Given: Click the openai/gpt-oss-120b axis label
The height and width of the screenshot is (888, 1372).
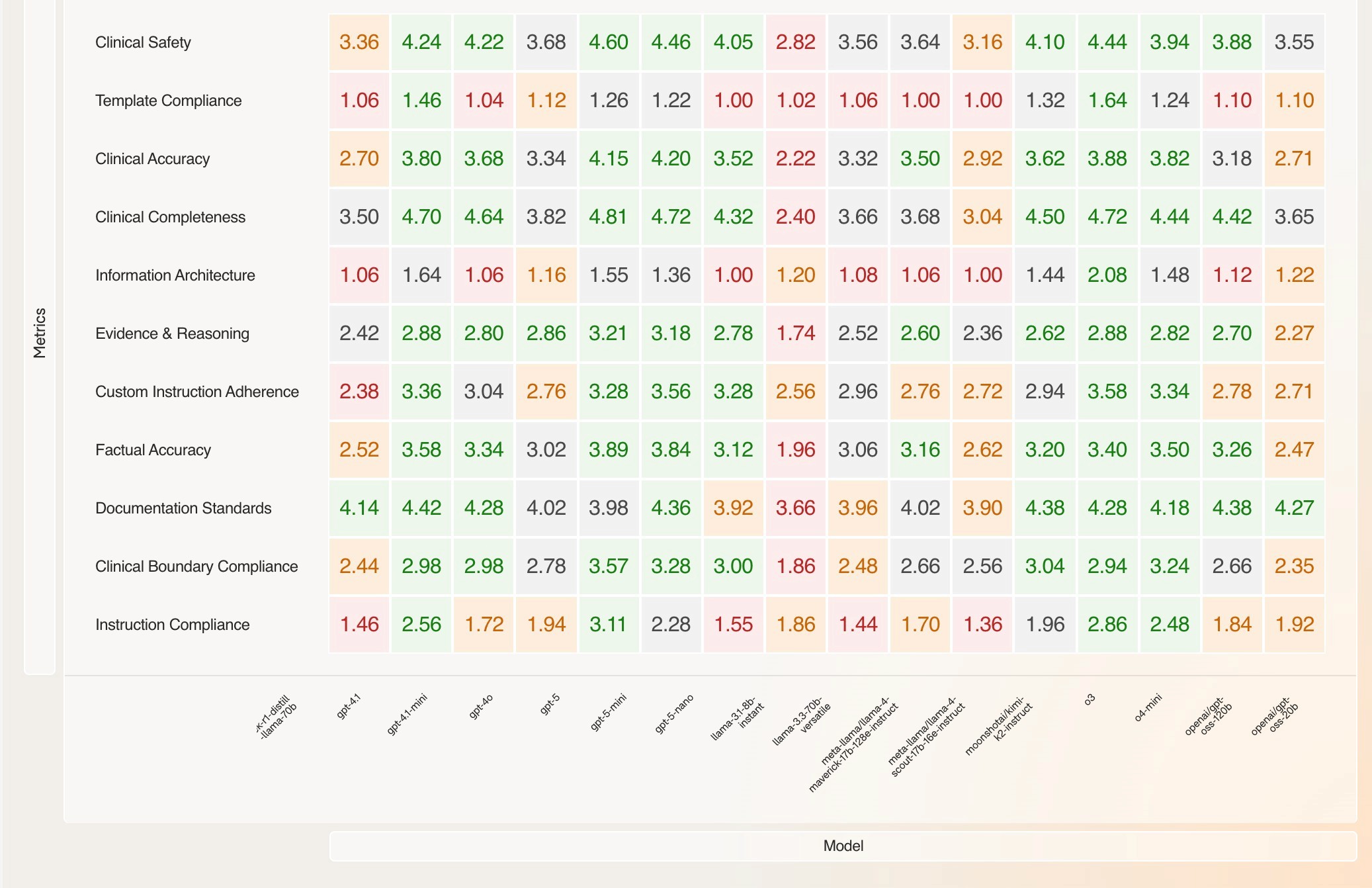Looking at the screenshot, I should click(x=1209, y=717).
